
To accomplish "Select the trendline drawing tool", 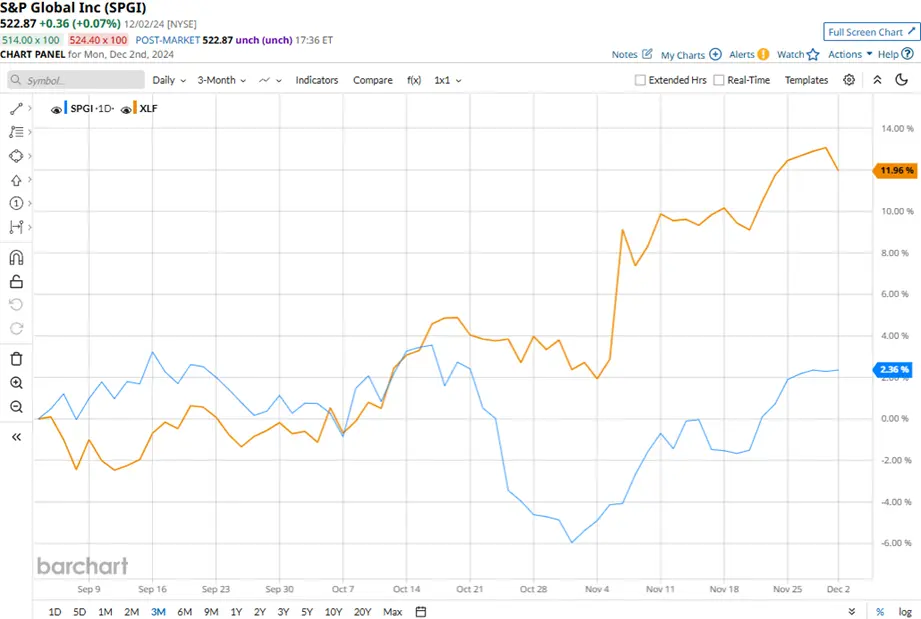I will 14,107.
